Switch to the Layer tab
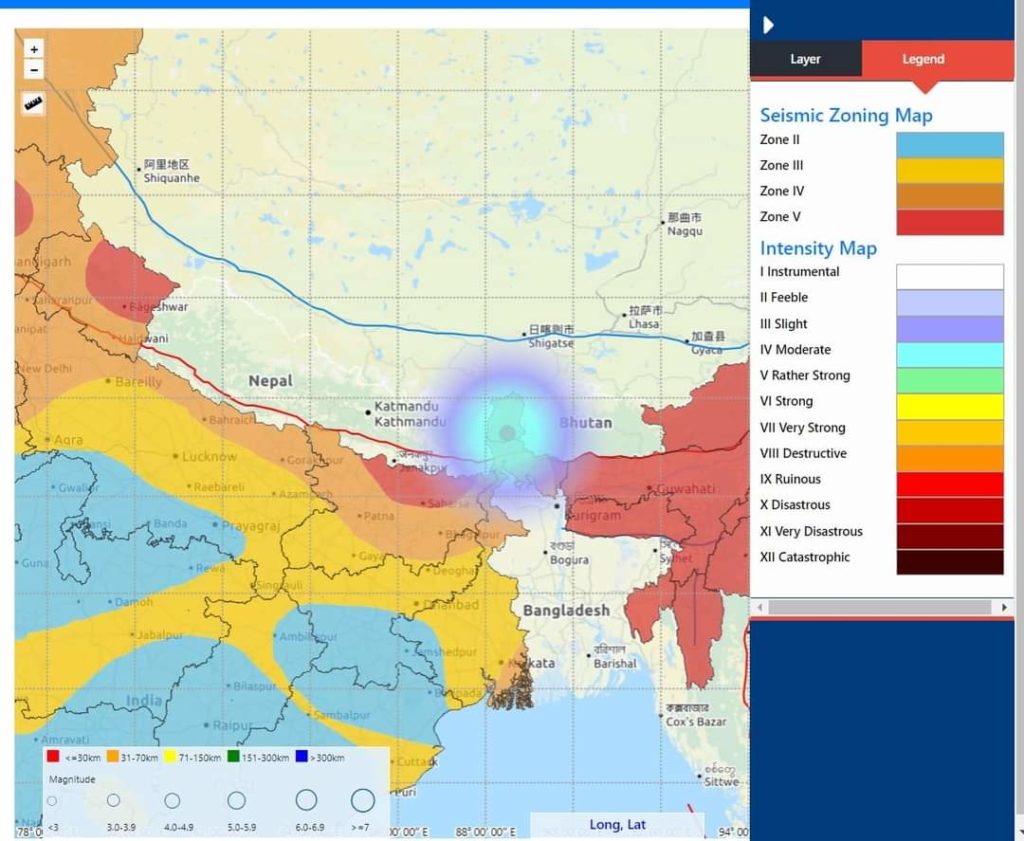 coord(805,59)
